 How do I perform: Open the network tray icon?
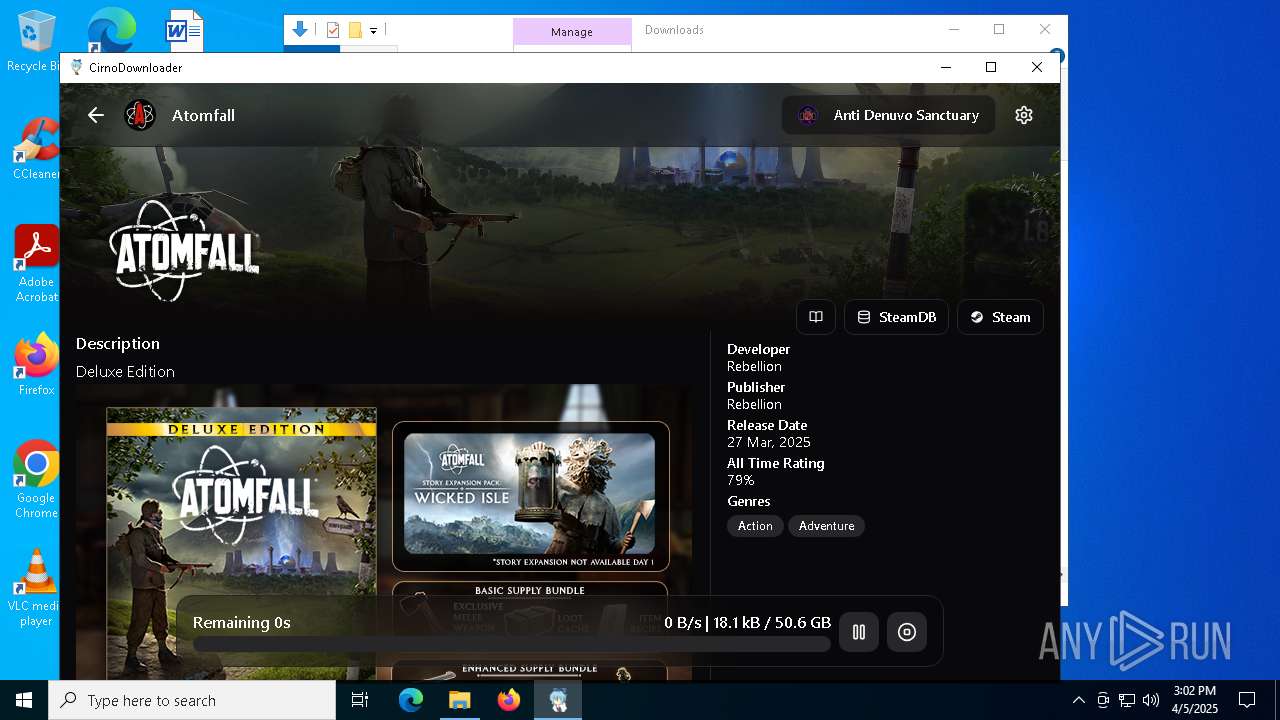1127,700
